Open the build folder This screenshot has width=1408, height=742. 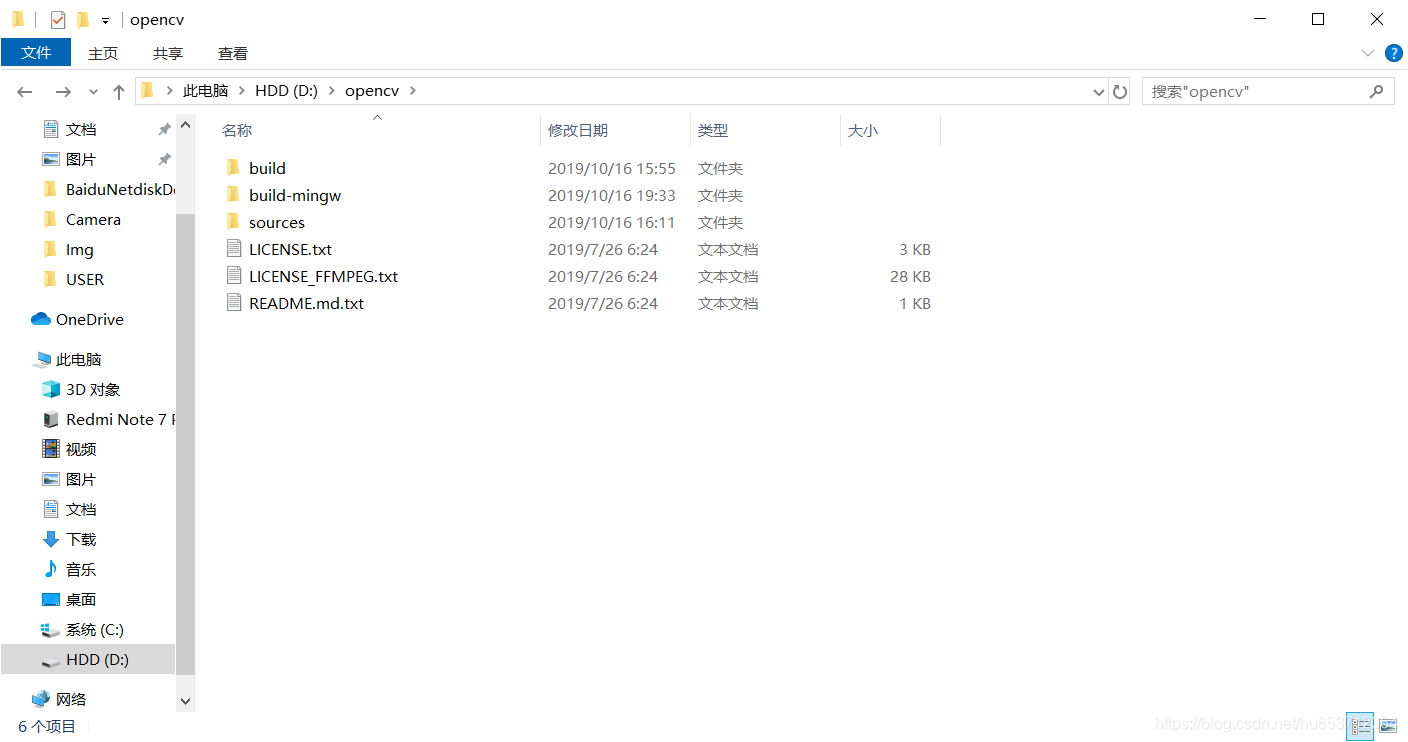[267, 167]
